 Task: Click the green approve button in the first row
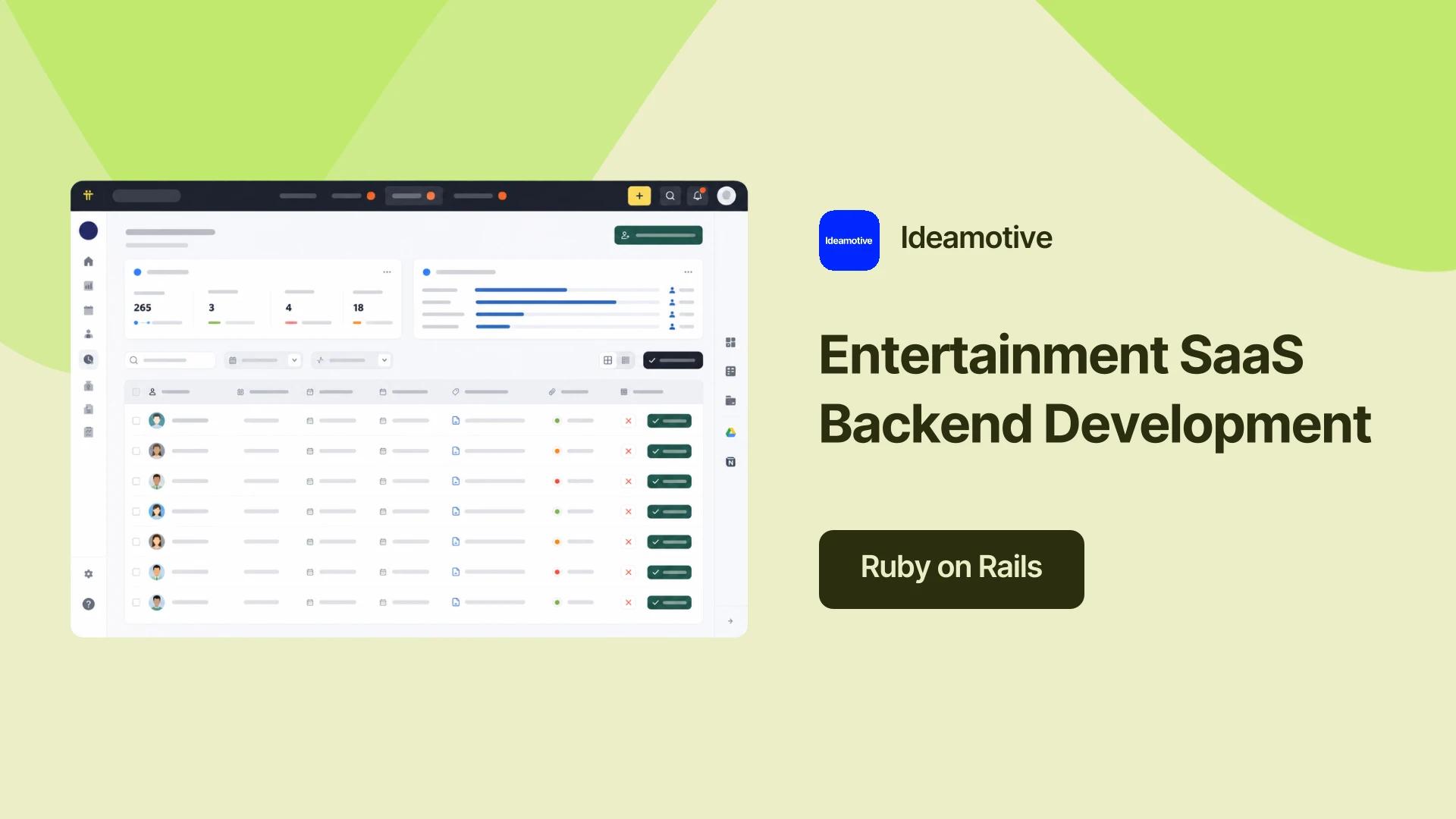[x=669, y=421]
